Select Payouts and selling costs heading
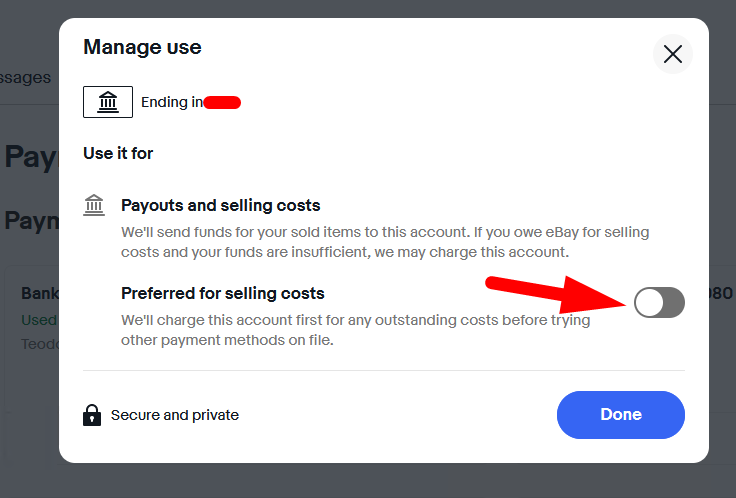The width and height of the screenshot is (736, 498). [x=221, y=205]
